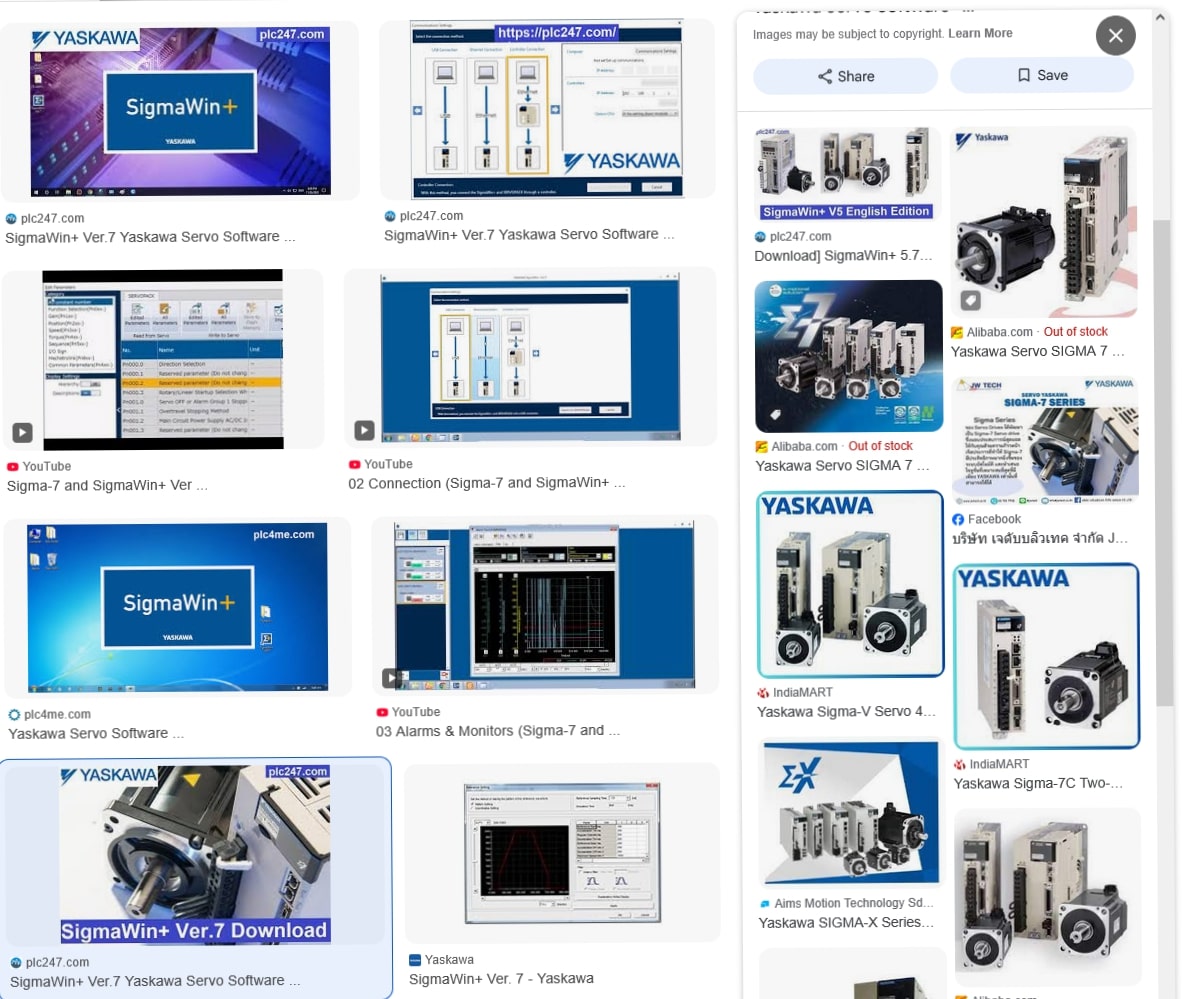Click the side panel vertical scrollbar
The height and width of the screenshot is (999, 1191).
coord(1163,463)
